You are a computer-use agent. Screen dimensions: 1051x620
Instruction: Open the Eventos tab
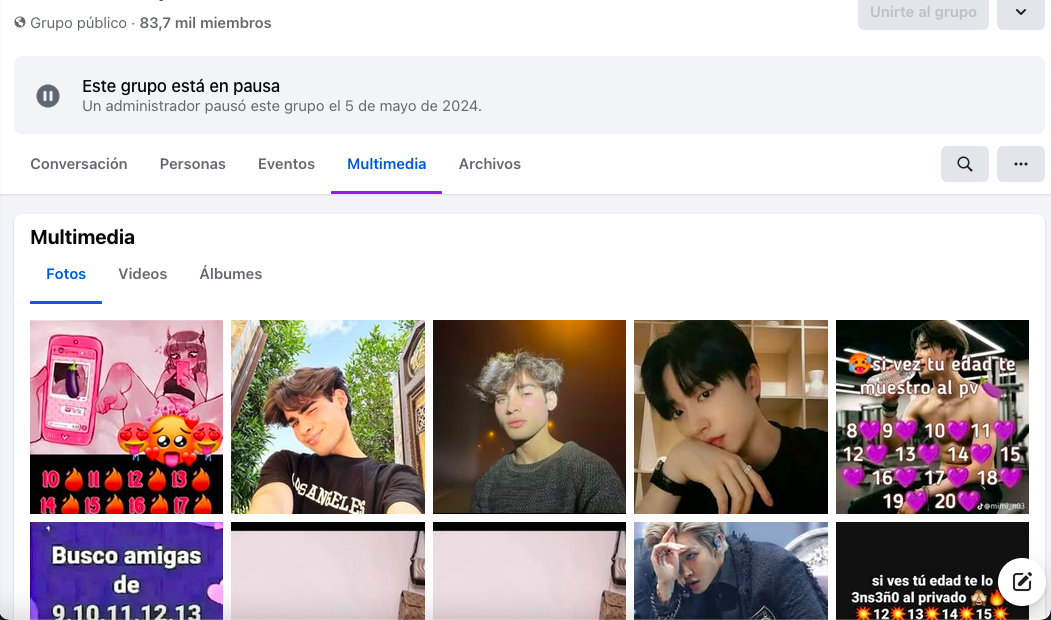286,164
